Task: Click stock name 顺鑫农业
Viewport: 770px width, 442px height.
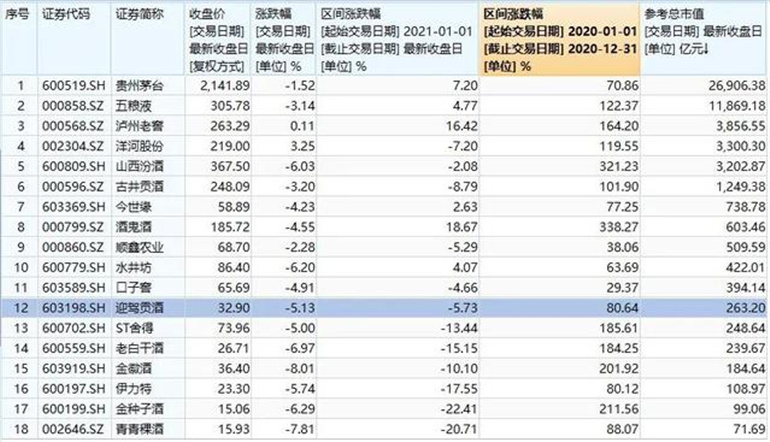Action: click(x=139, y=247)
